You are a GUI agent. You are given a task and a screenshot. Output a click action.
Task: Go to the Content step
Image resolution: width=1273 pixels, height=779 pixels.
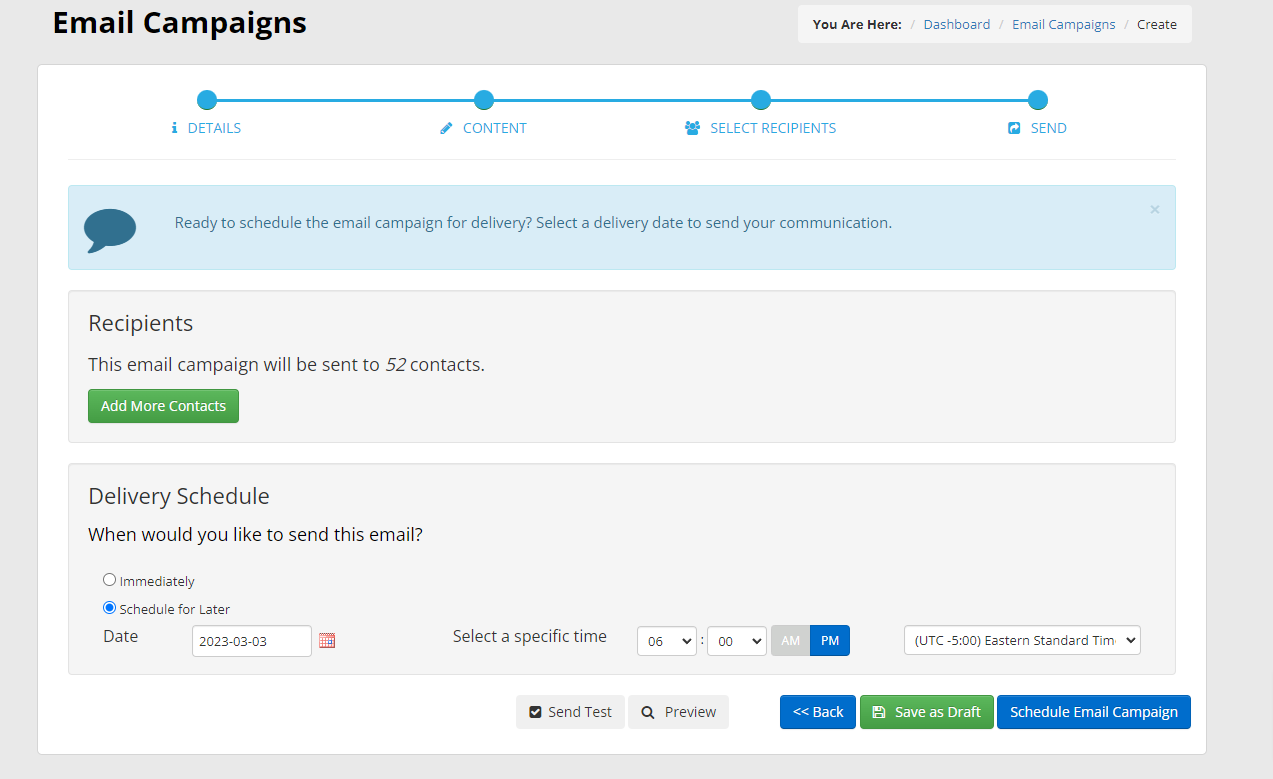tap(495, 128)
